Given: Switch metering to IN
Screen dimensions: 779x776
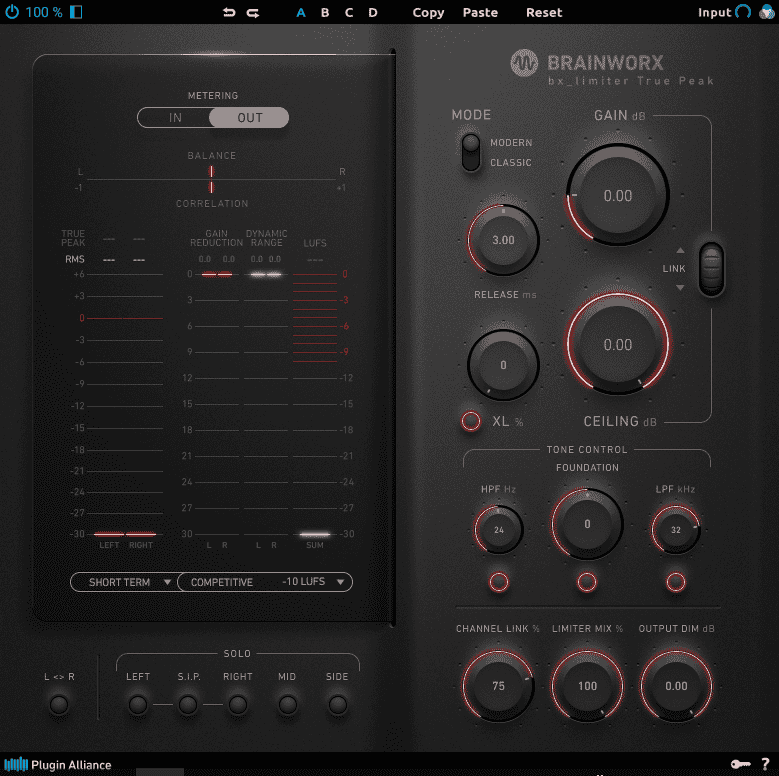Looking at the screenshot, I should (175, 118).
